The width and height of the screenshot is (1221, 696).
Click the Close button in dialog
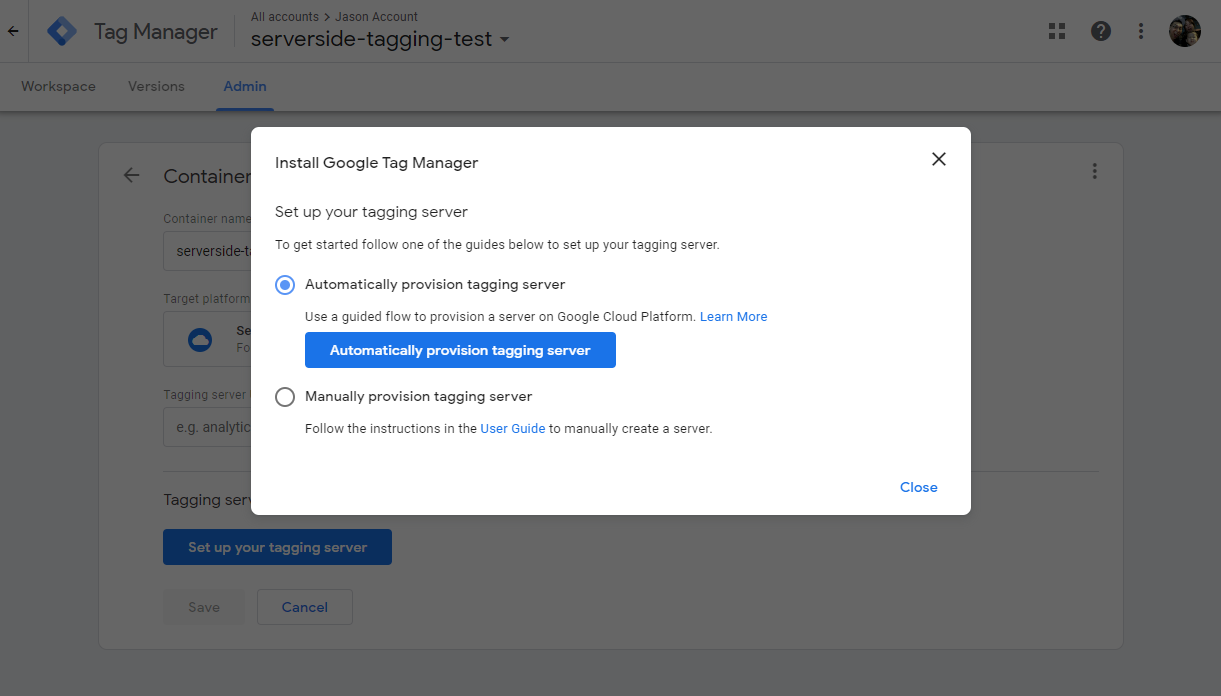pyautogui.click(x=919, y=487)
